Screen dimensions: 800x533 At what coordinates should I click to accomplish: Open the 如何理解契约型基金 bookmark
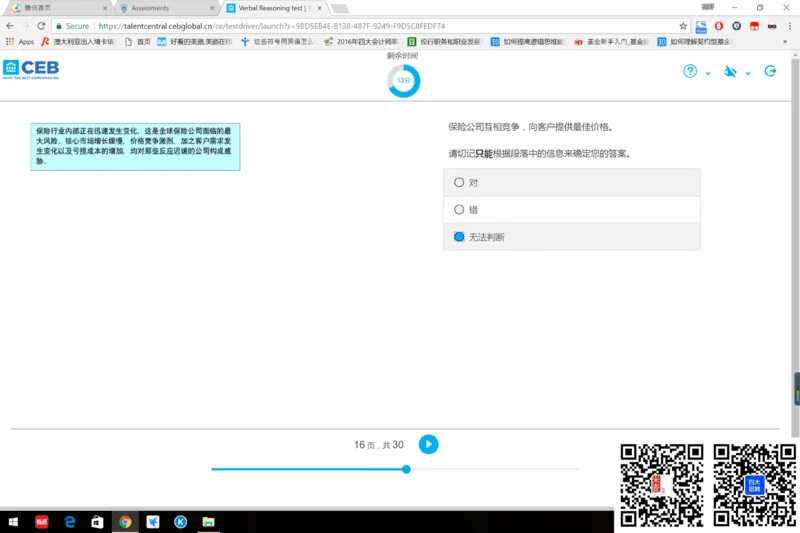(x=694, y=42)
